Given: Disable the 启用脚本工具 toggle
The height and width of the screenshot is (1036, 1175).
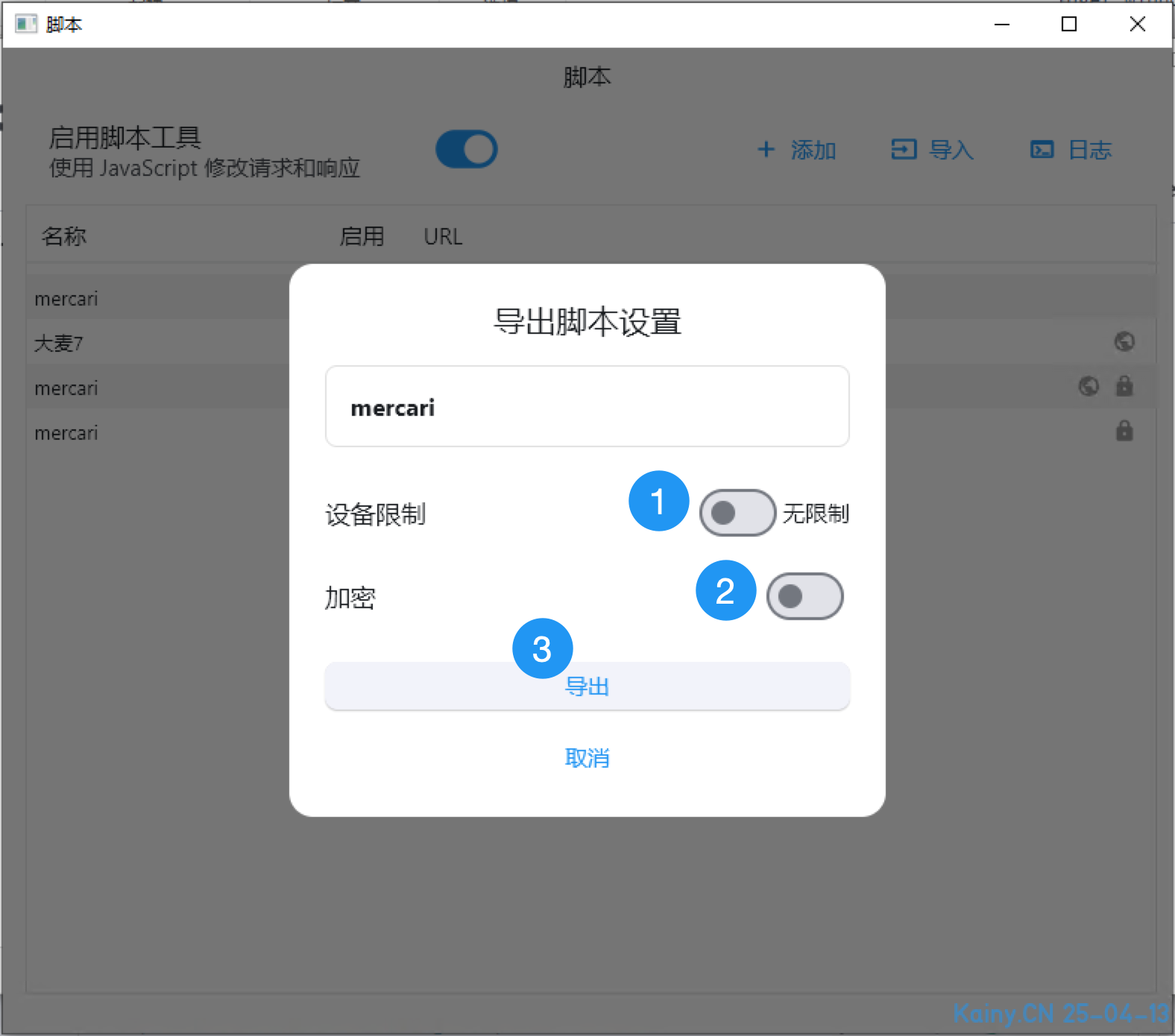Looking at the screenshot, I should point(467,149).
